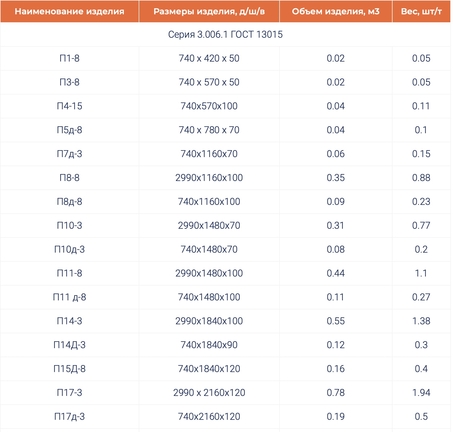This screenshot has width=453, height=432.
Task: Click weight value 1.94 for П17-3
Action: pos(421,393)
